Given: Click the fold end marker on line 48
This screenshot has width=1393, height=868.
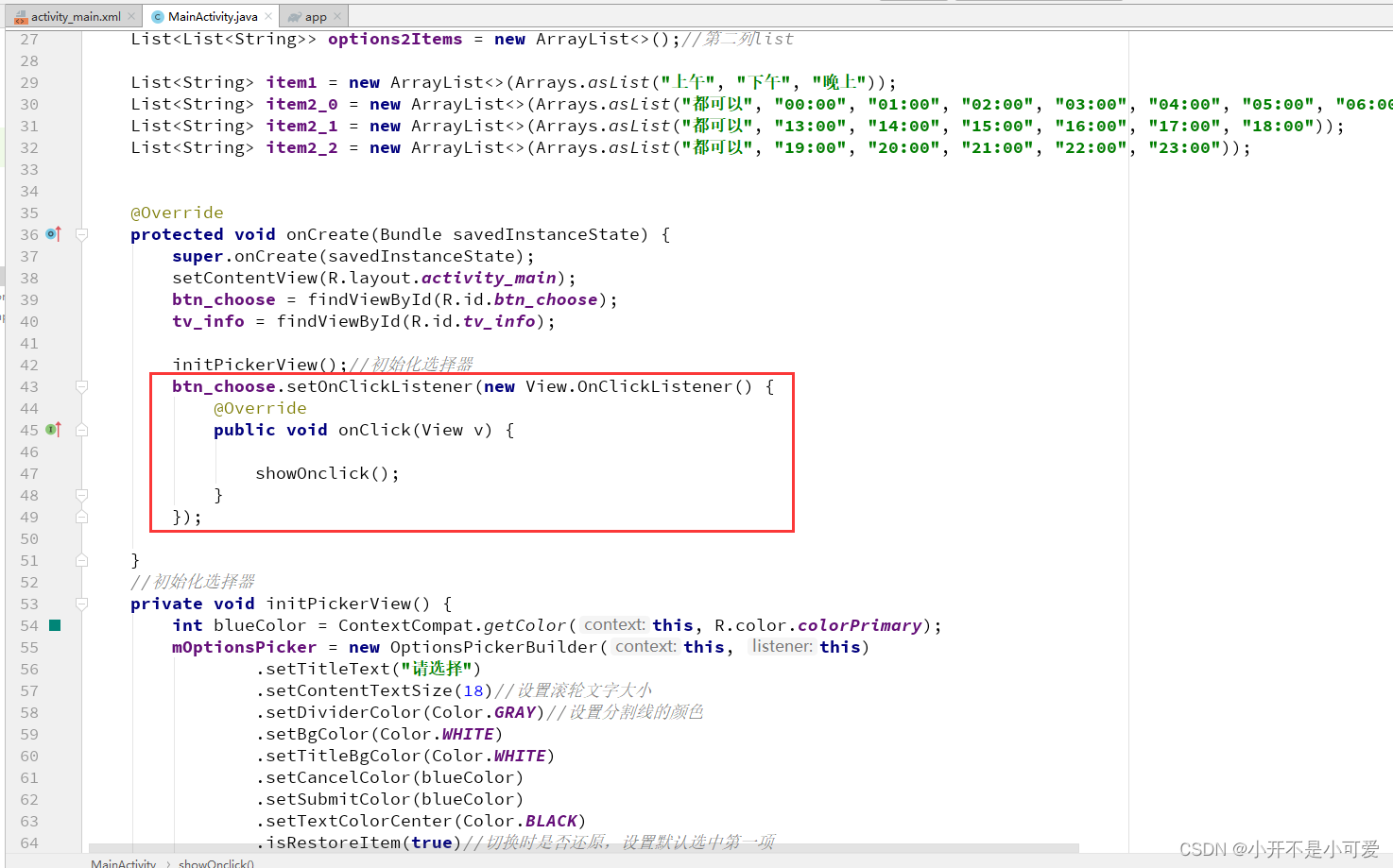Looking at the screenshot, I should [82, 495].
